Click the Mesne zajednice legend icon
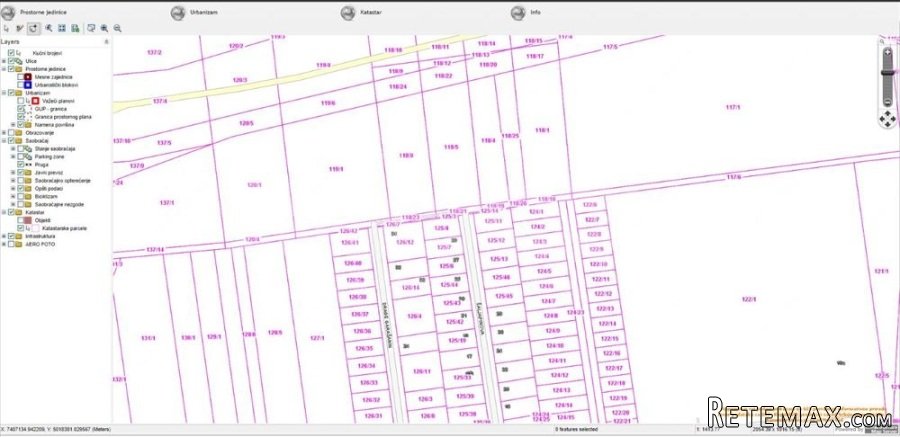This screenshot has width=900, height=437. 28,76
